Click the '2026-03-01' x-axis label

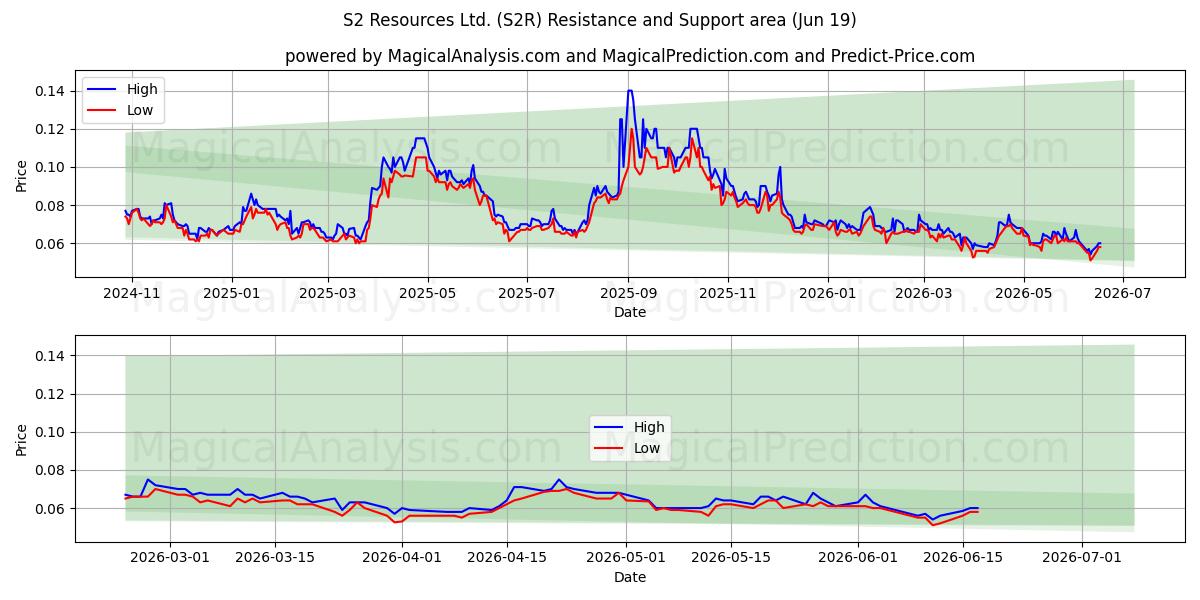[x=170, y=559]
